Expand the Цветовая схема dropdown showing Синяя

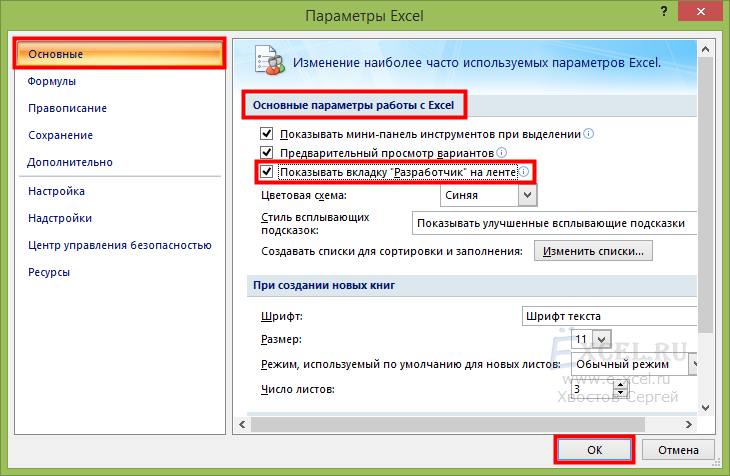point(527,195)
